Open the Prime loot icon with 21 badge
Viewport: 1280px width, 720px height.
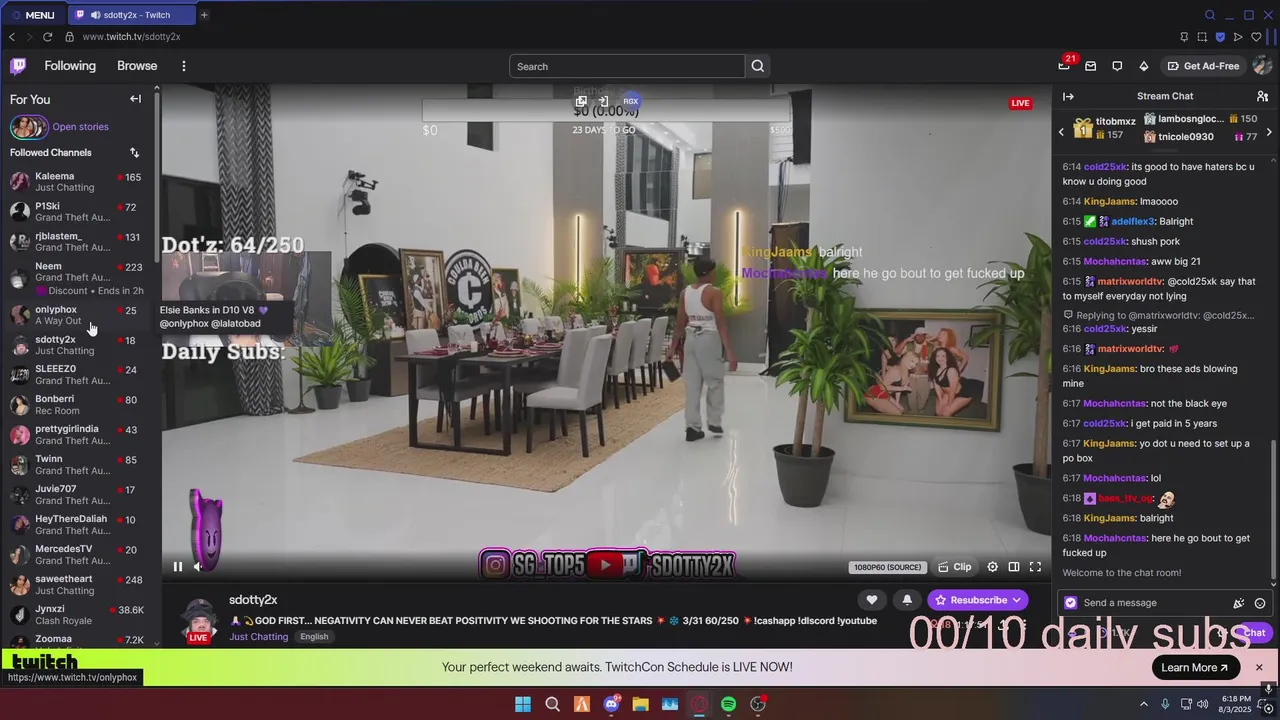1064,66
